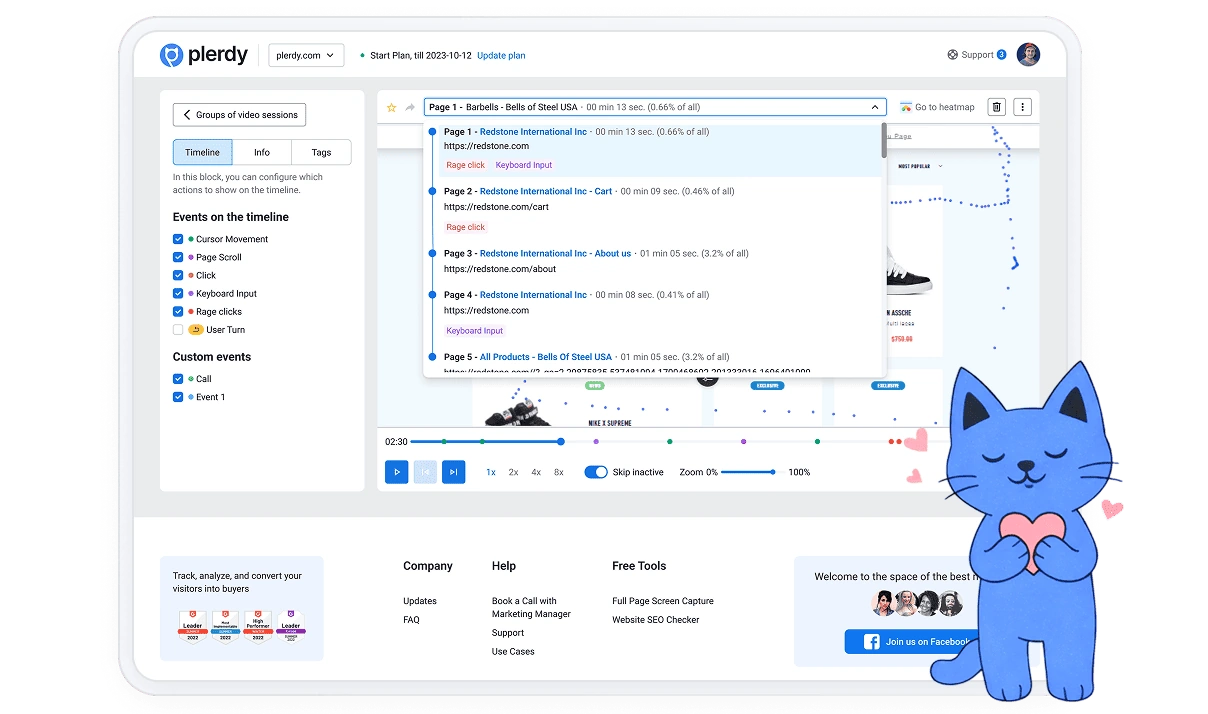
Task: Click the share arrow icon
Action: coord(410,107)
